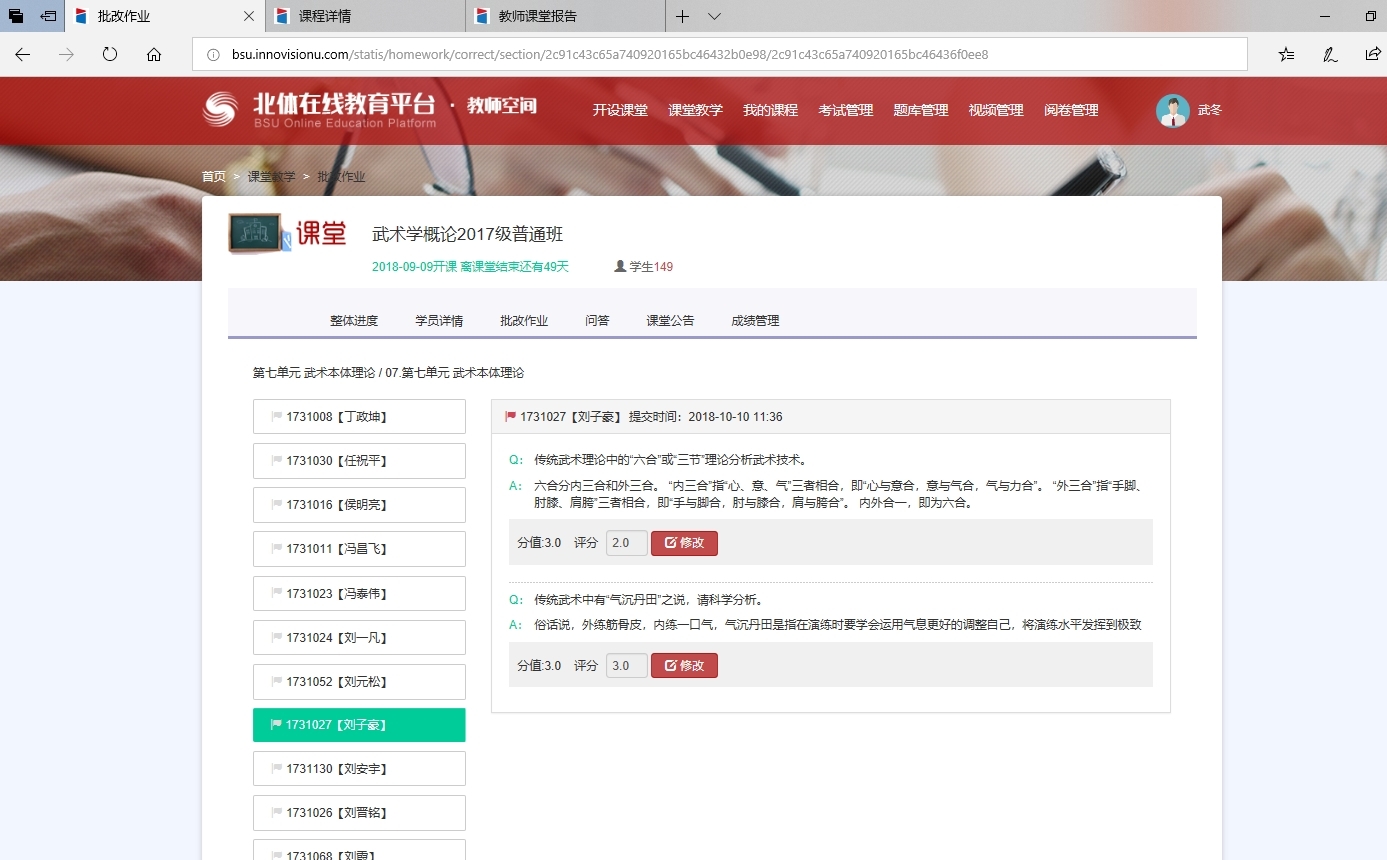Switch to the 课程详情 browser tab
Screen dimensions: 1387x860
point(366,16)
